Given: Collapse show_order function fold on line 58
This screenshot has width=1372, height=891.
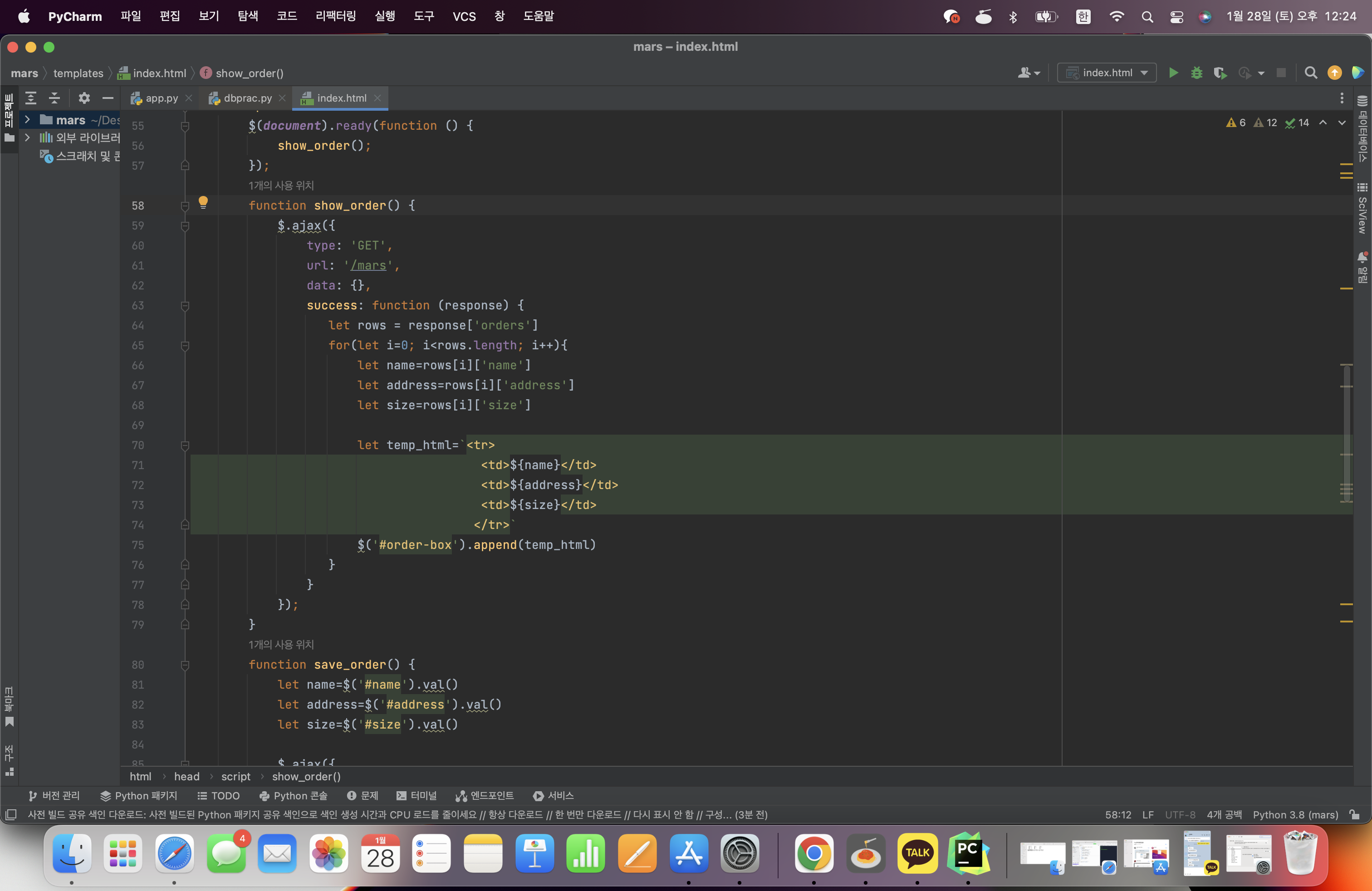Looking at the screenshot, I should pos(185,206).
